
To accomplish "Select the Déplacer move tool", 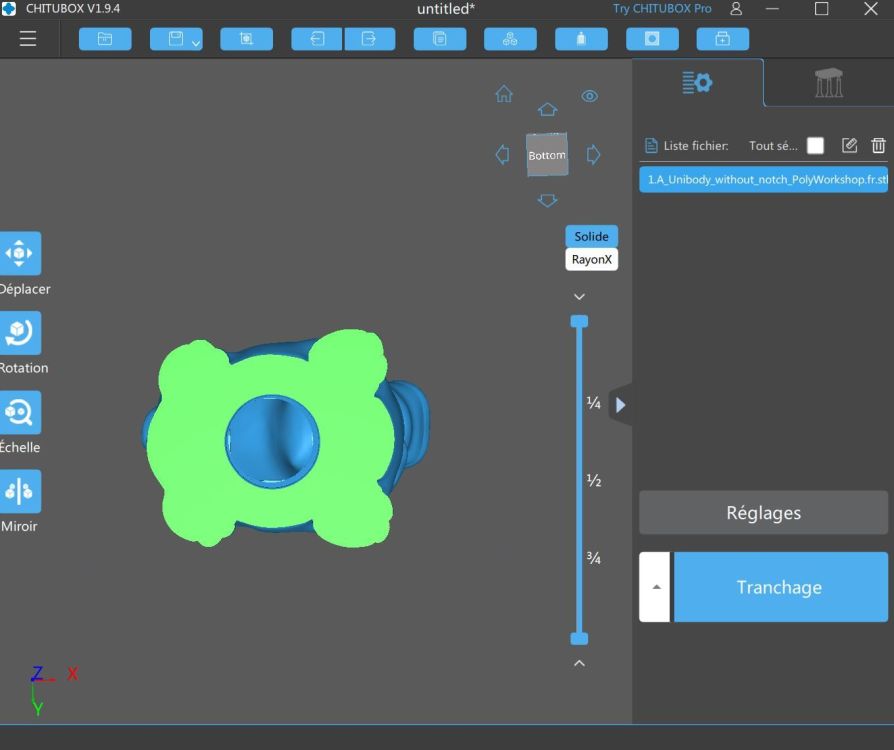I will pyautogui.click(x=20, y=253).
